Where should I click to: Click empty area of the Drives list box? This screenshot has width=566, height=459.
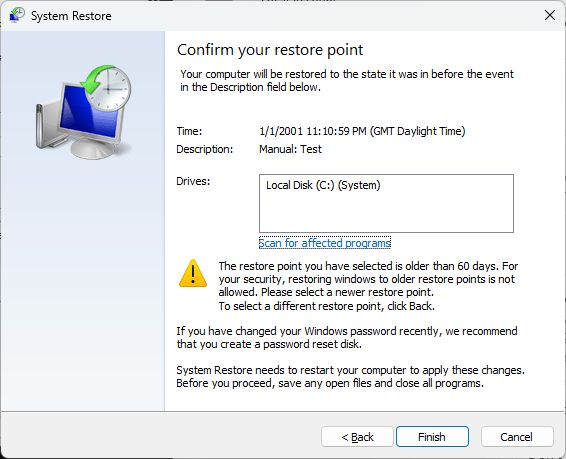386,213
